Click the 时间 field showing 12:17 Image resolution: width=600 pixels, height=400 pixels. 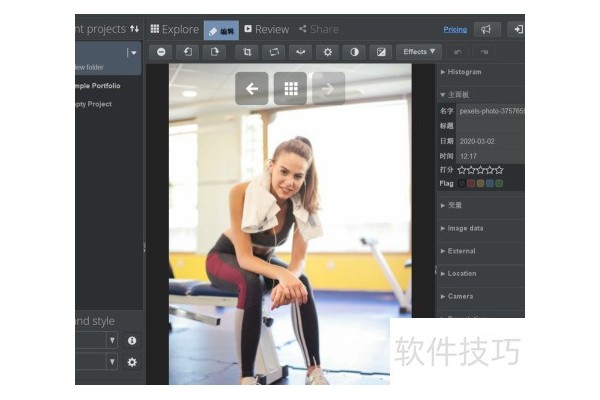pos(491,156)
